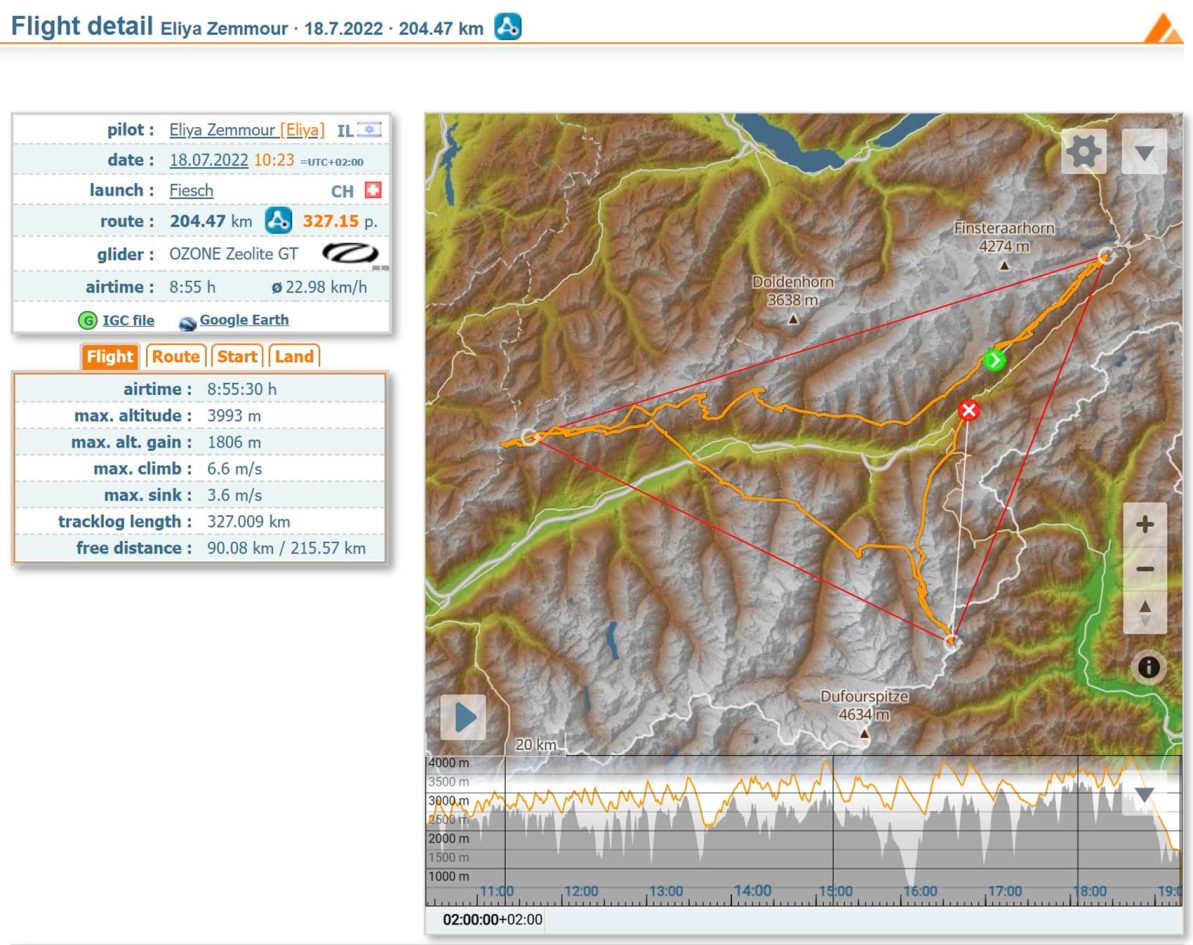Zoom out the map with minus button
Screen dimensions: 1193x945
coord(1144,568)
